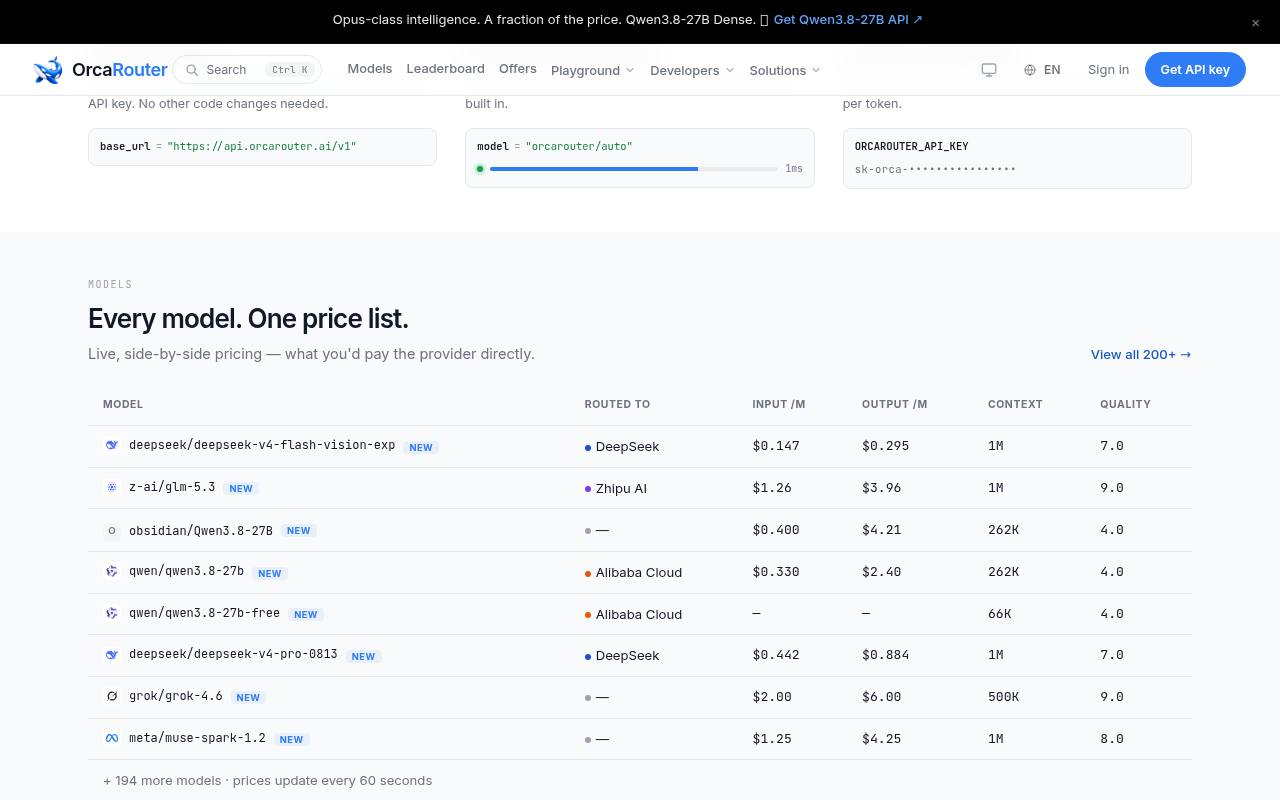Open the EN language selector
This screenshot has width=1280, height=800.
point(1042,70)
